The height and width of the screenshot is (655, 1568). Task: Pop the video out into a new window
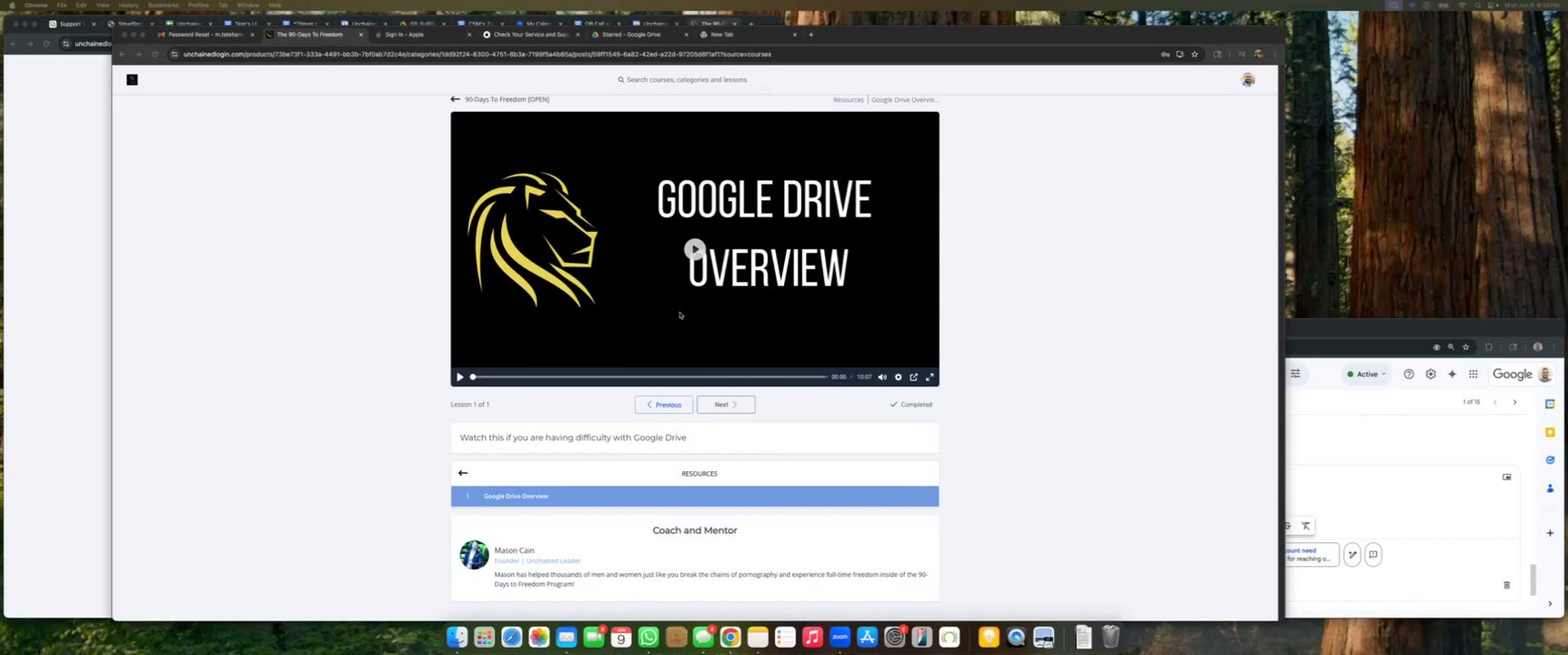point(914,377)
